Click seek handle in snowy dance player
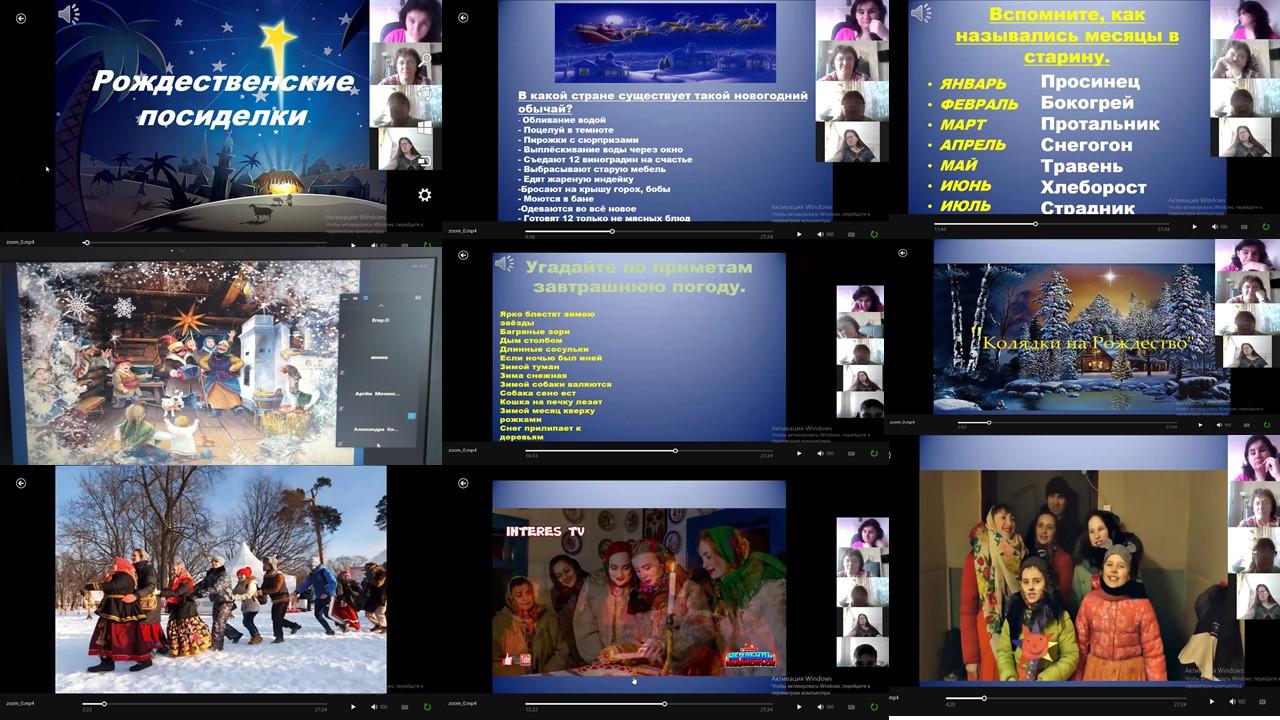The image size is (1280, 720). tap(103, 704)
